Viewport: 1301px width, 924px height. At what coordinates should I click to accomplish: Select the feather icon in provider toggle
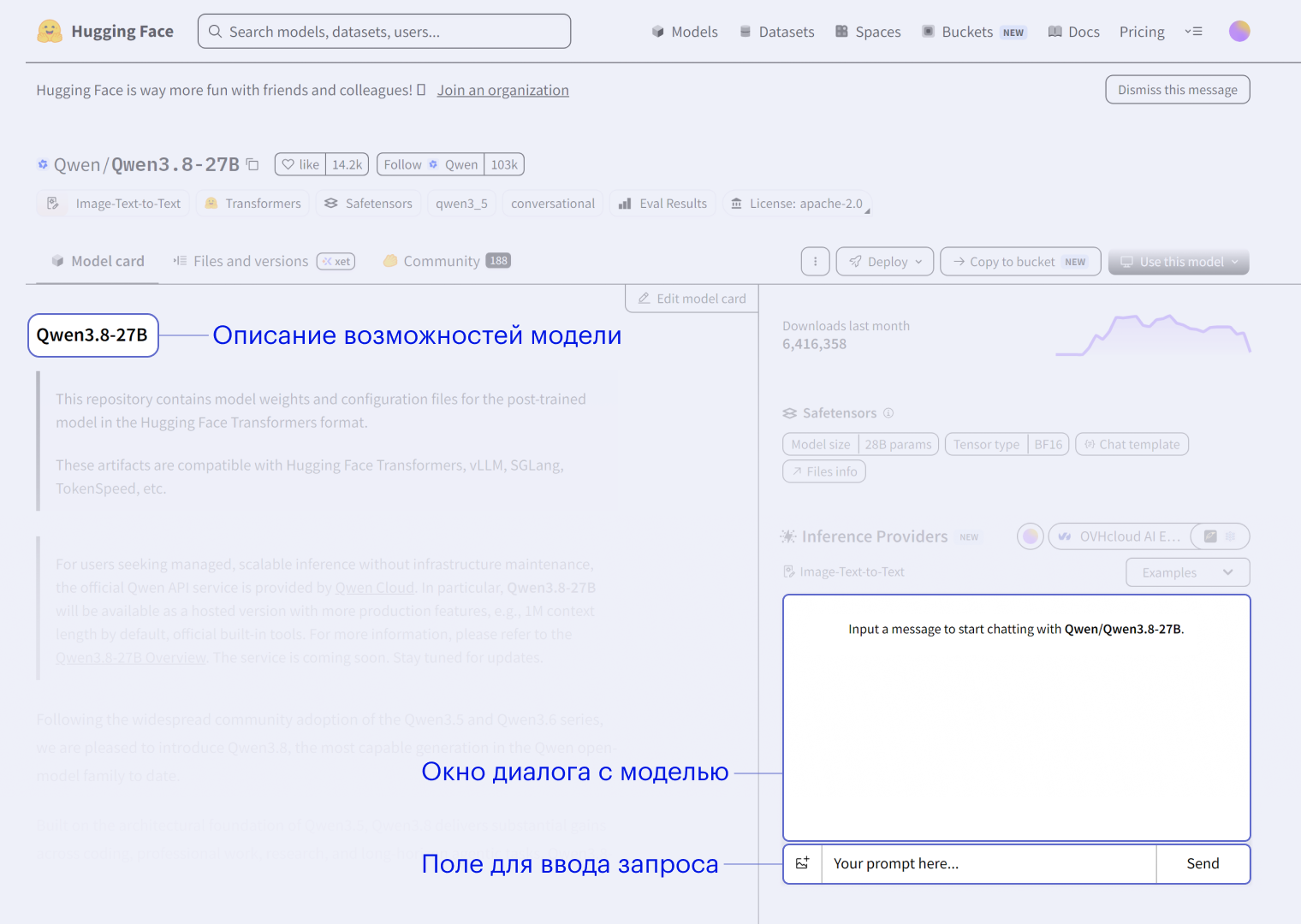point(1210,536)
